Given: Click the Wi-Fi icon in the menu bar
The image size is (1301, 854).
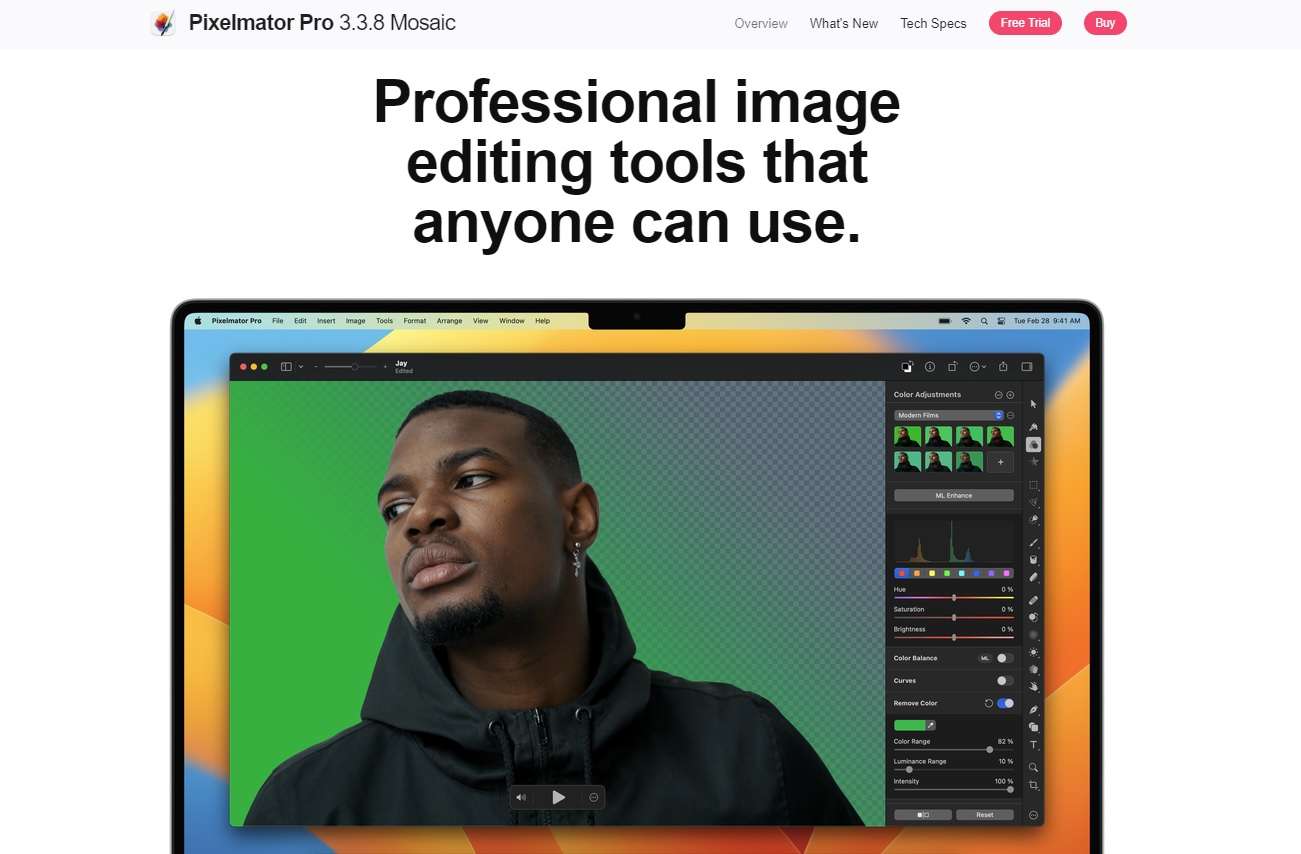Looking at the screenshot, I should click(x=966, y=321).
